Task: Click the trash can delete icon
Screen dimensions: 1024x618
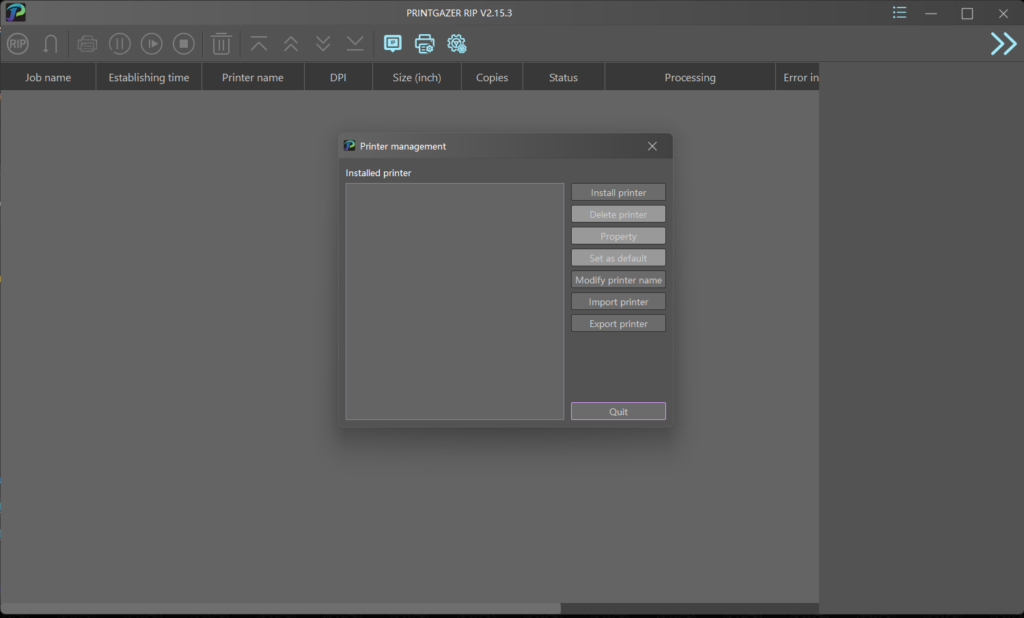Action: click(x=221, y=44)
